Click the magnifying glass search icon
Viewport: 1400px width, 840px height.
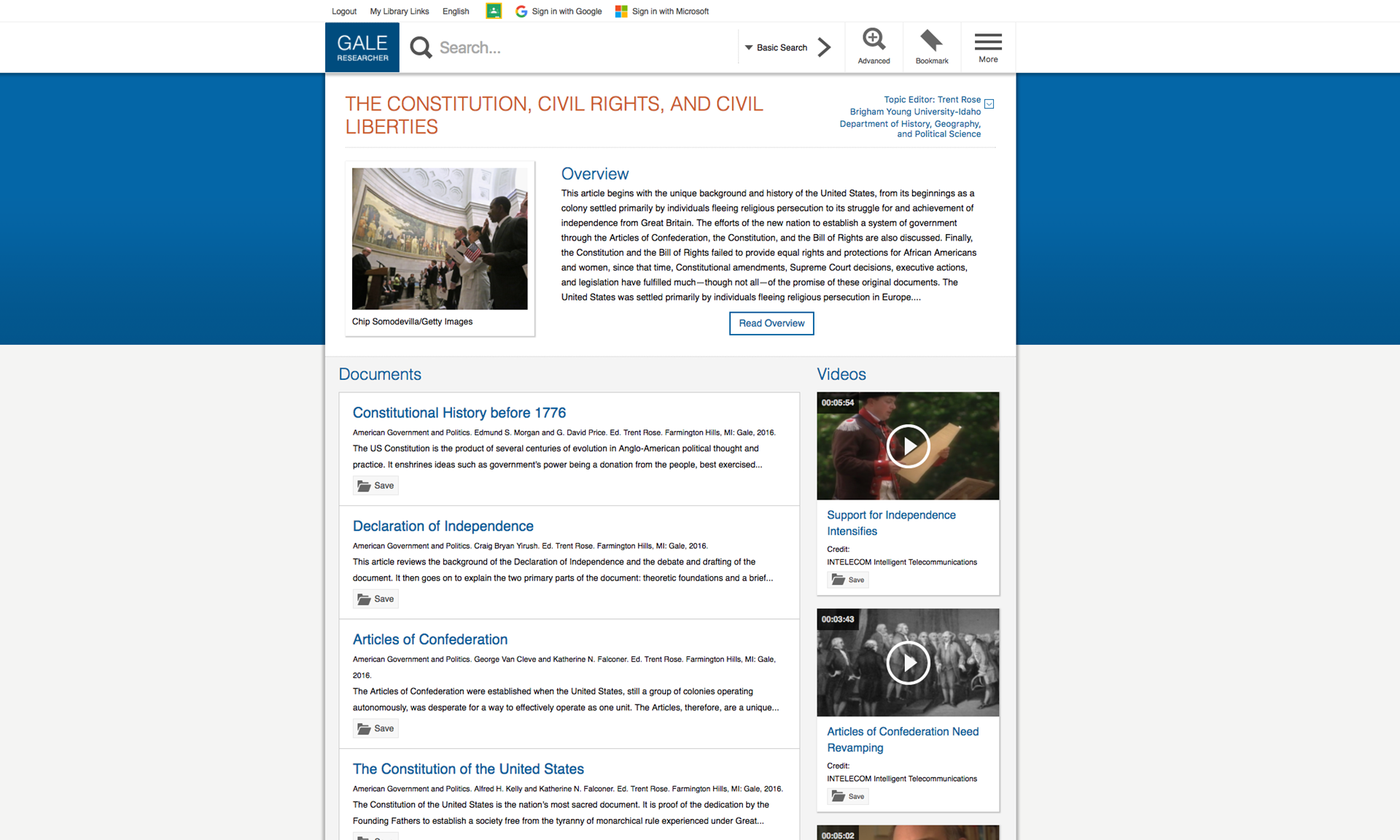[x=421, y=47]
